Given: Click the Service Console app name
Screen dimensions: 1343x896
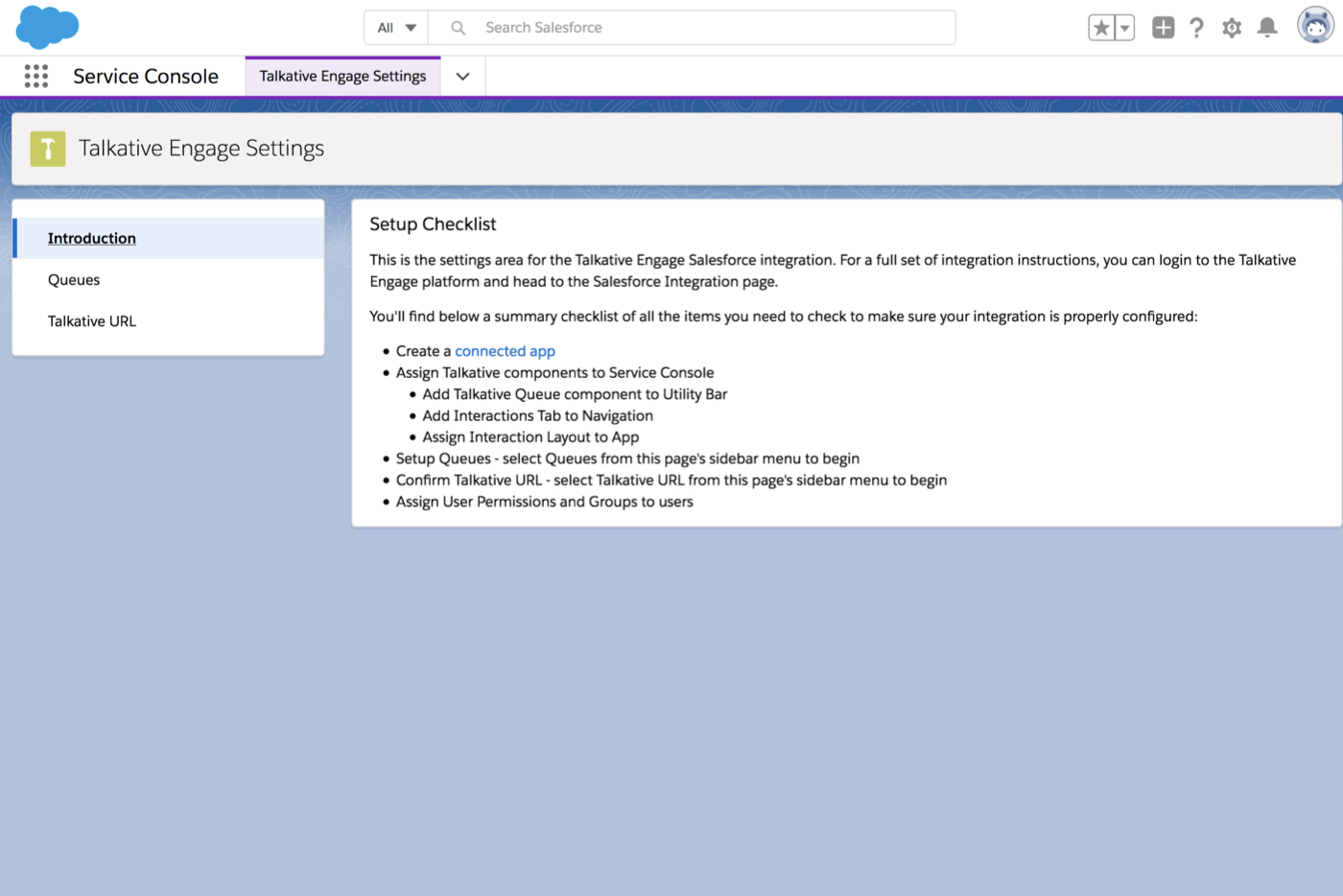Looking at the screenshot, I should pos(146,77).
